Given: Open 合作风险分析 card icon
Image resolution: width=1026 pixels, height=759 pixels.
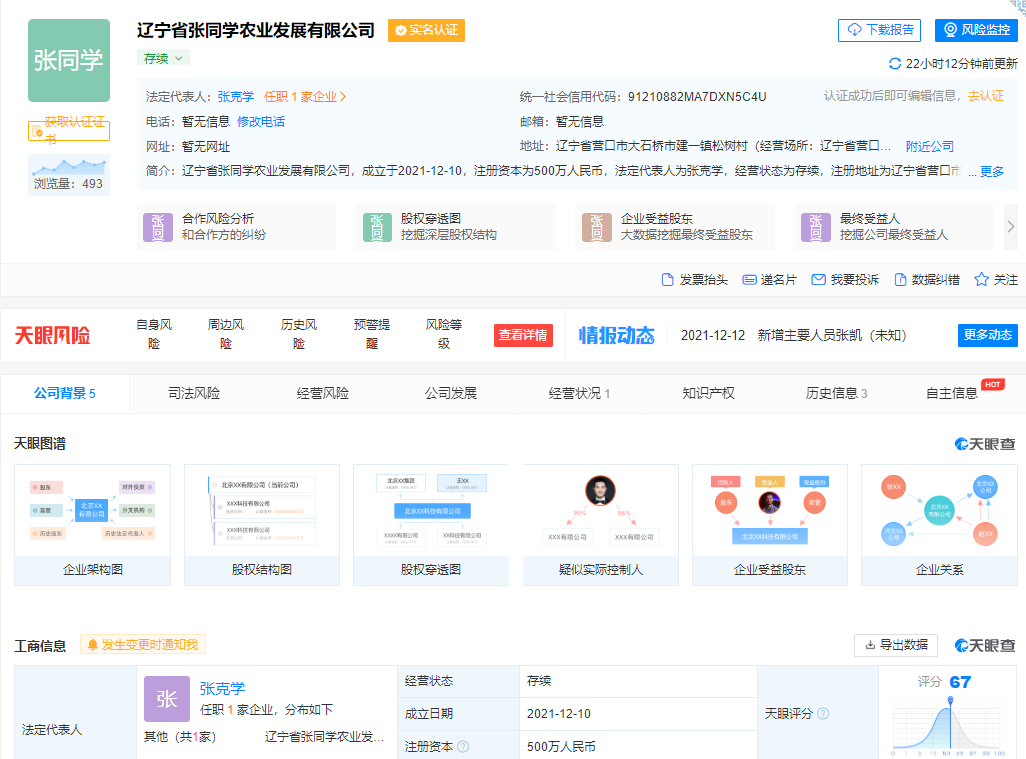Looking at the screenshot, I should coord(158,227).
